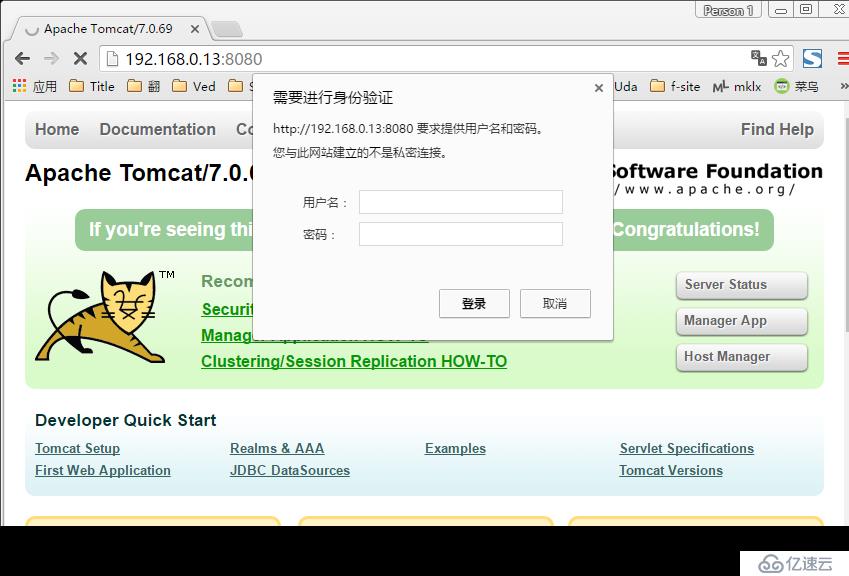Click the Person 1 profile button

tap(728, 10)
